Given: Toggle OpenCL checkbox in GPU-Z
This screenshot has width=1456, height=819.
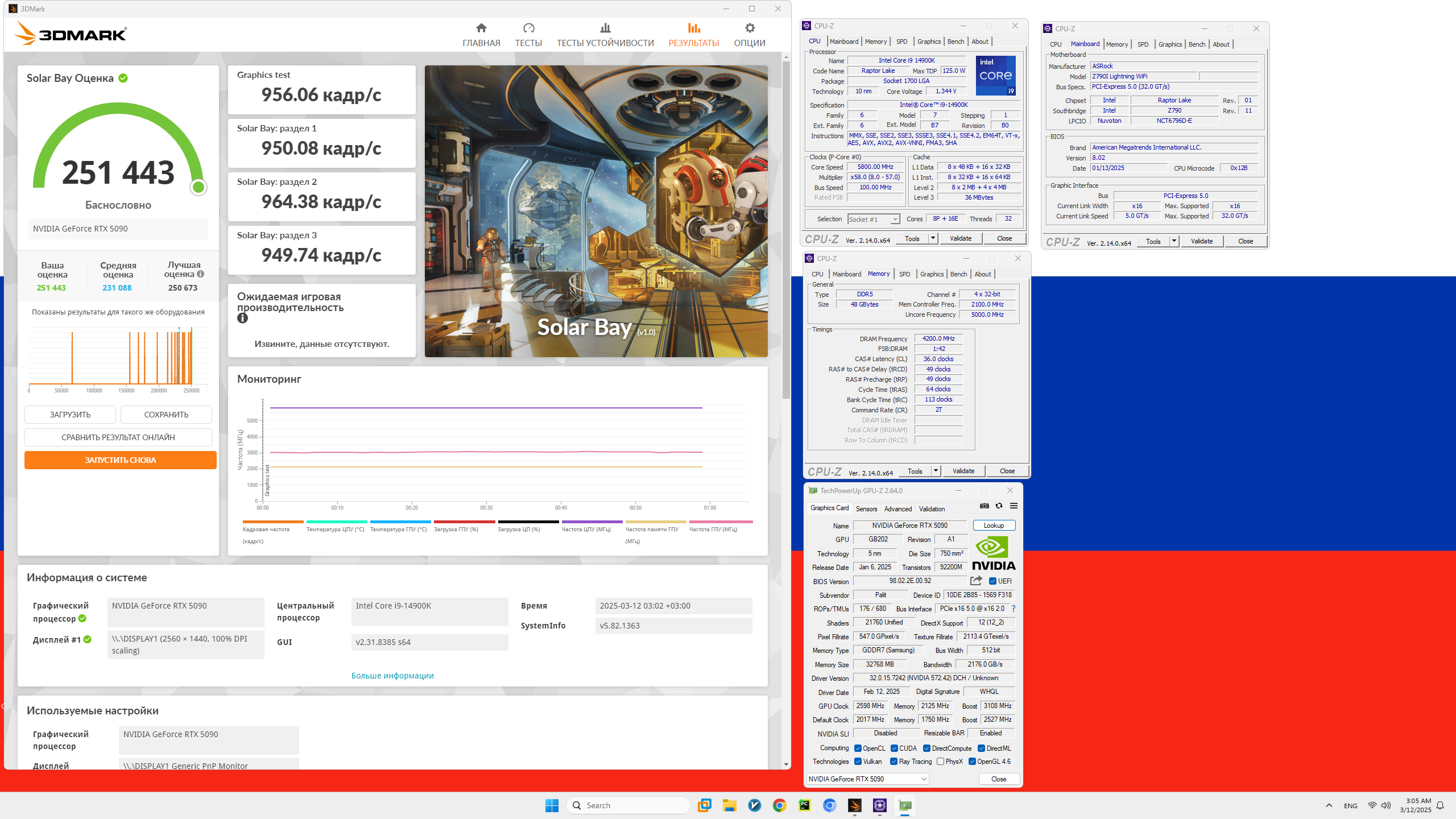Looking at the screenshot, I should [x=858, y=748].
